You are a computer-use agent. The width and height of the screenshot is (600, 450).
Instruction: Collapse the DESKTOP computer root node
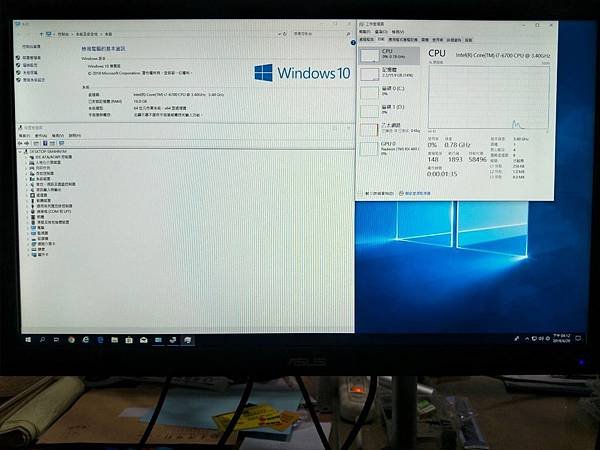[x=20, y=152]
